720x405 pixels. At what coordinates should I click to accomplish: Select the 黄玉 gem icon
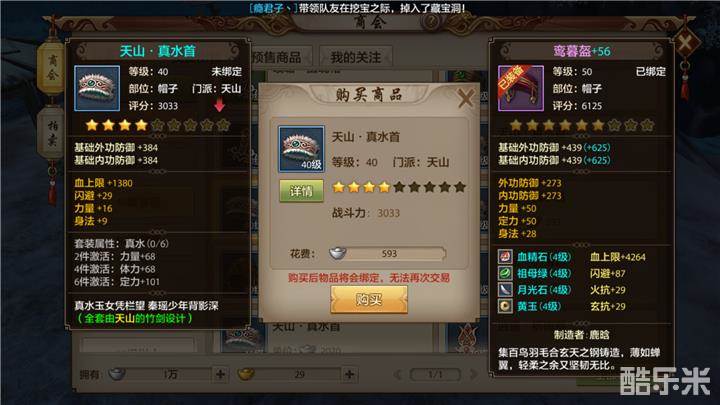click(x=505, y=306)
